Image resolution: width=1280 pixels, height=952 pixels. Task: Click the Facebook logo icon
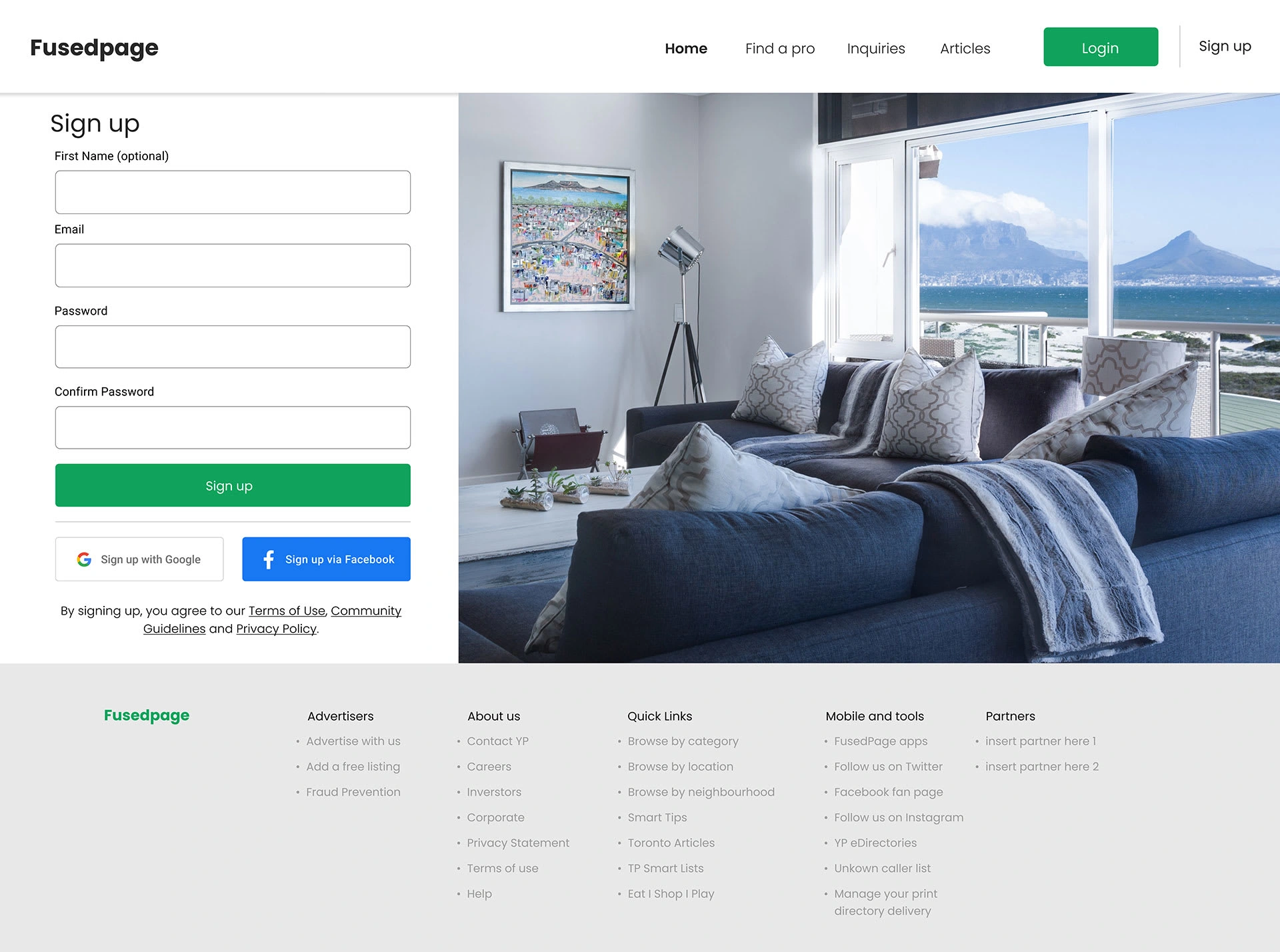269,559
